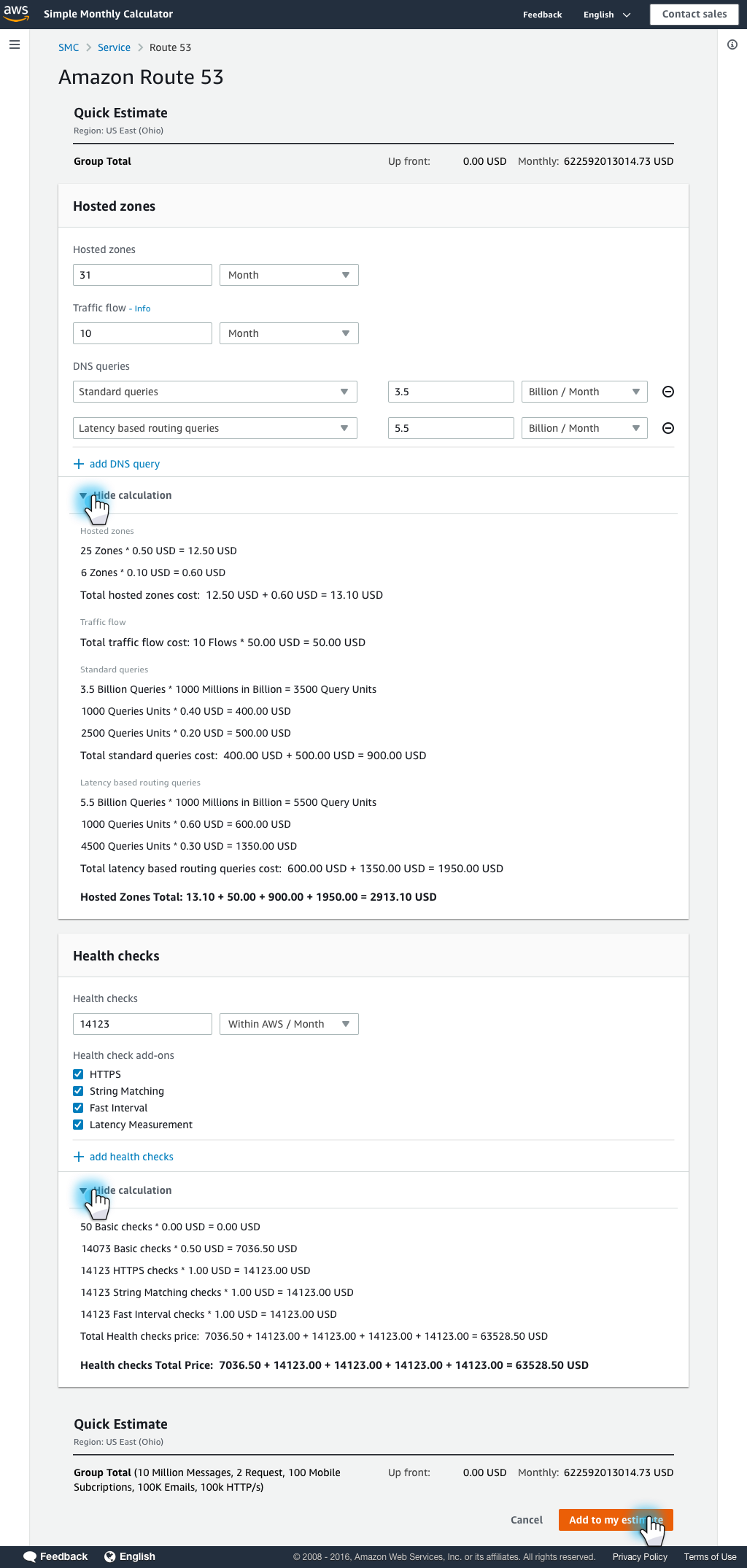Collapse the Hosted zones calculation section
Viewport: 747px width, 1568px height.
click(x=126, y=495)
